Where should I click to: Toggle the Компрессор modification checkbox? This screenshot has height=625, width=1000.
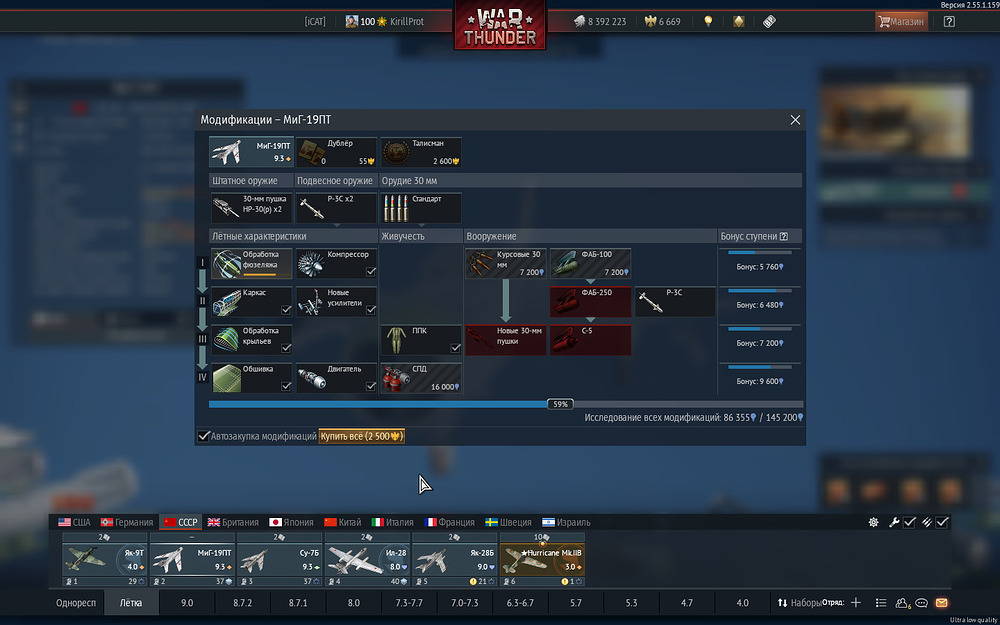371,272
